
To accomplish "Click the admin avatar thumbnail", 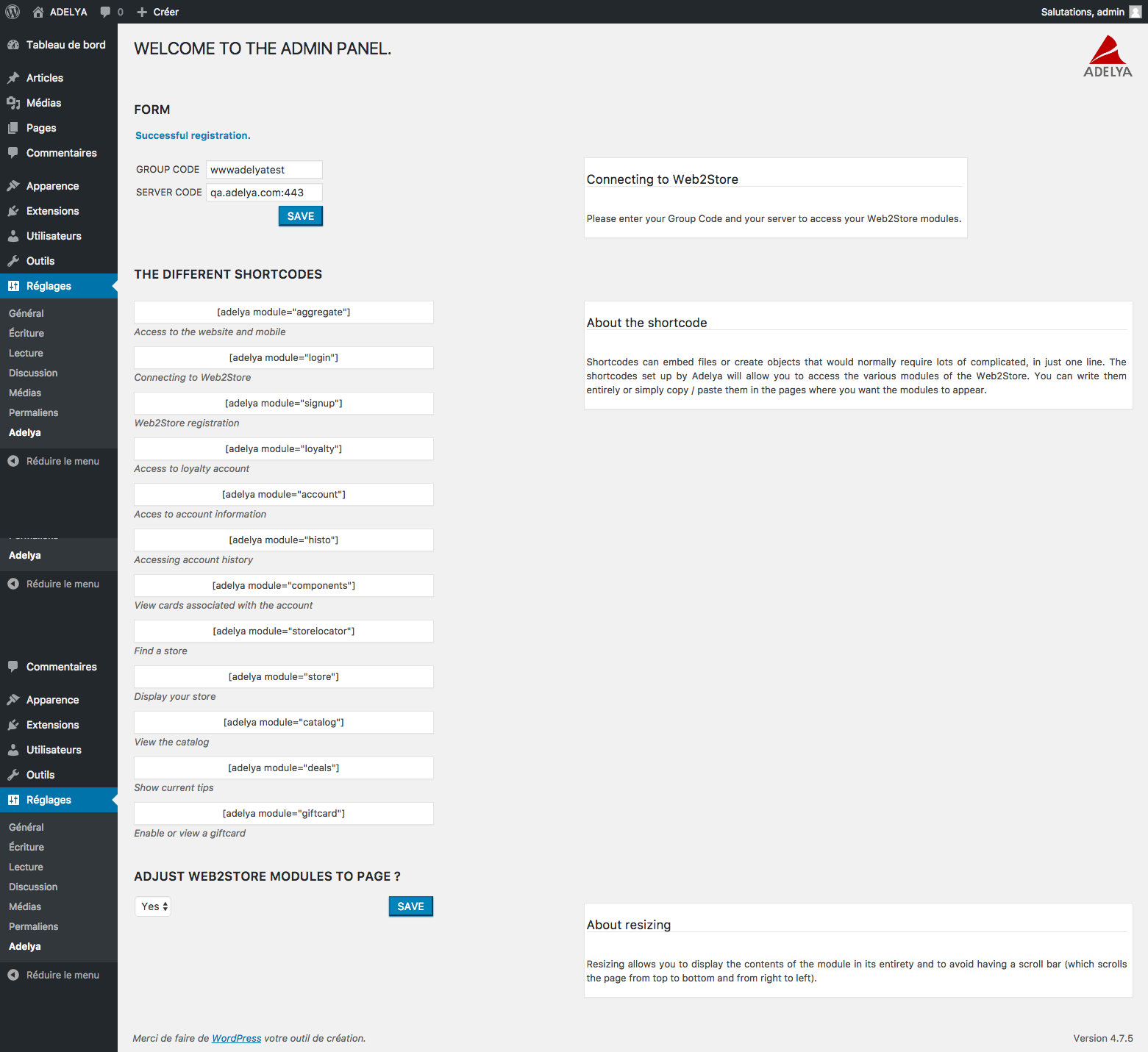I will [1135, 12].
